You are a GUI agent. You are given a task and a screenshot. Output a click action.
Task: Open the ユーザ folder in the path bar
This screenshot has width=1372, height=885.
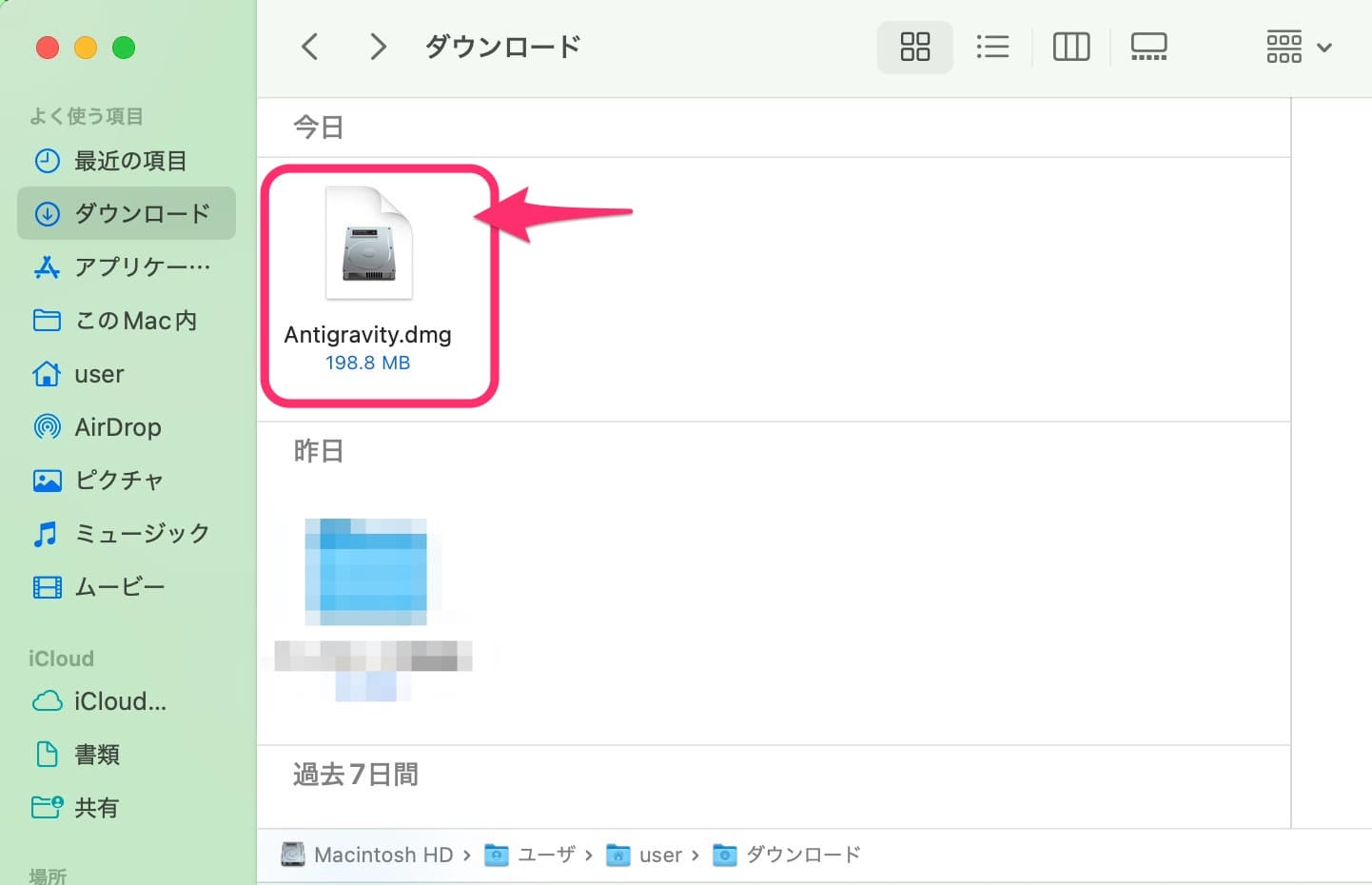[x=538, y=855]
